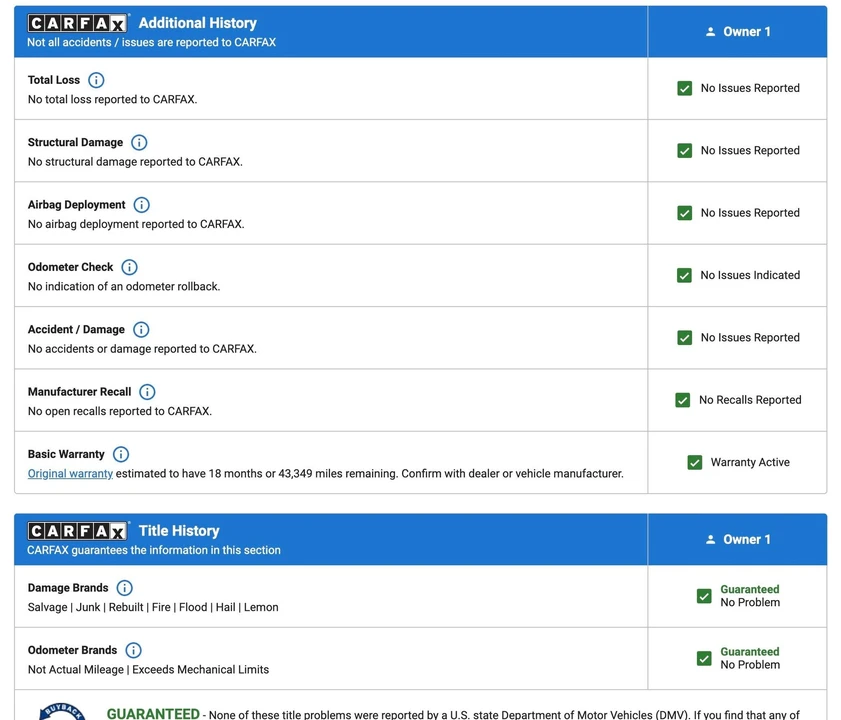This screenshot has height=720, width=841.
Task: Open the Airbag Deployment info icon
Action: pyautogui.click(x=142, y=204)
